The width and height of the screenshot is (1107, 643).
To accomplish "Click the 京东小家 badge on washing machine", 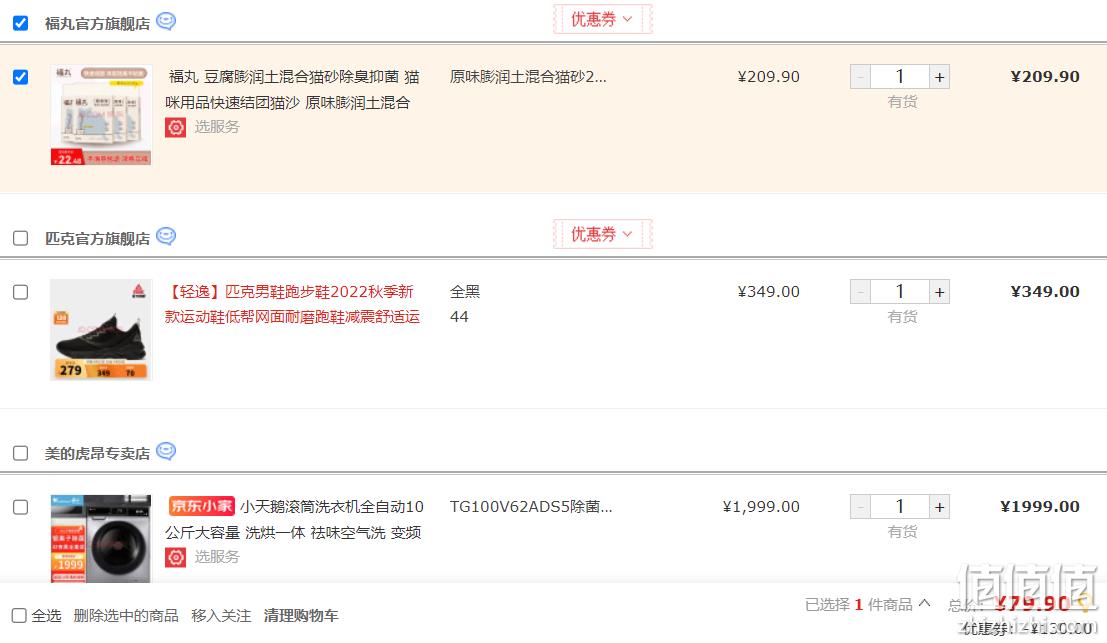I will 201,506.
